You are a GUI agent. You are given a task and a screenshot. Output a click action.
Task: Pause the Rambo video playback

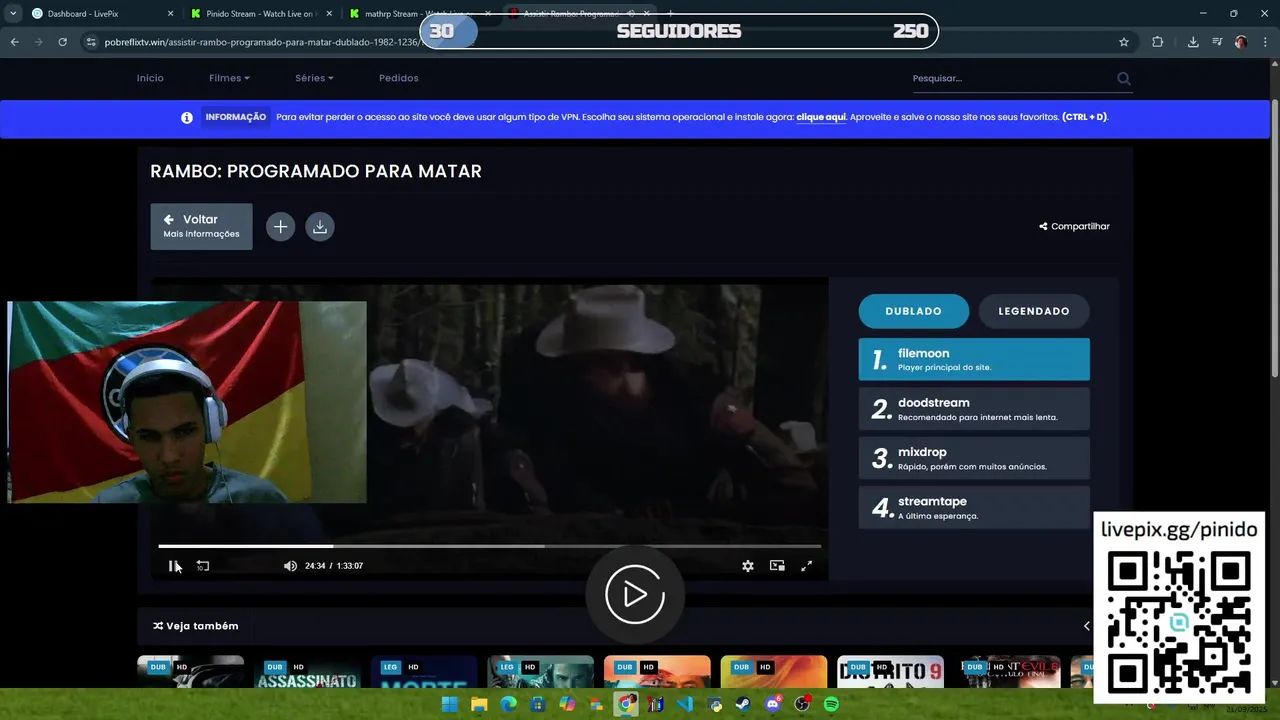point(172,566)
